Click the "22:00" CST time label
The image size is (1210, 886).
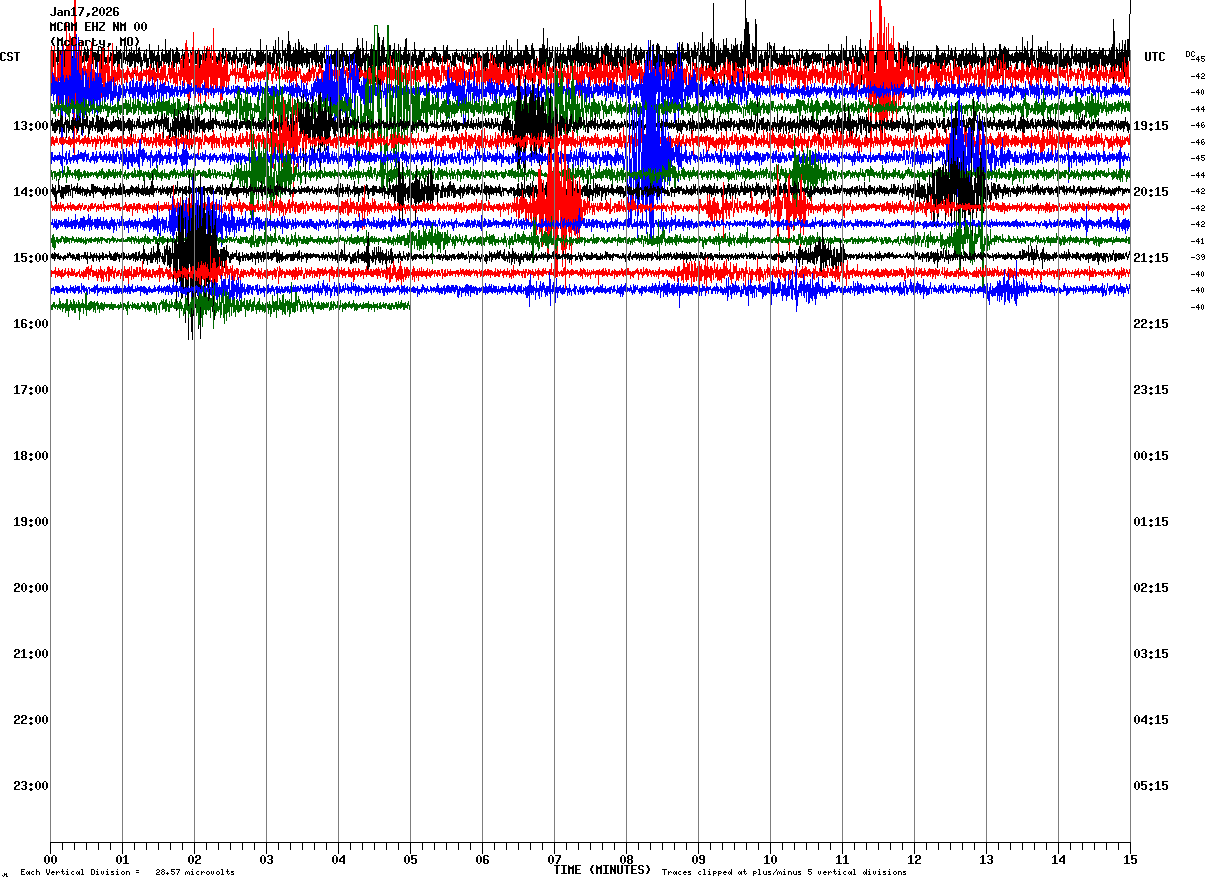(x=31, y=720)
